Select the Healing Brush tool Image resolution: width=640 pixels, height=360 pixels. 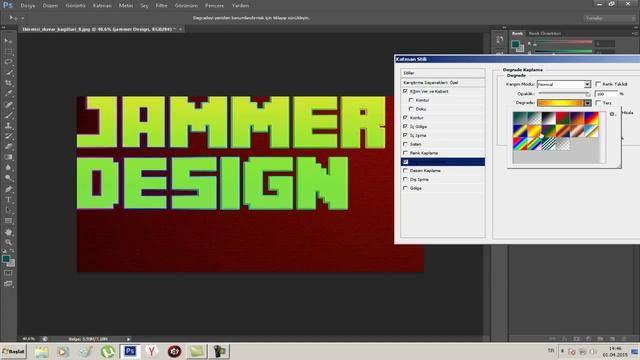[8, 105]
